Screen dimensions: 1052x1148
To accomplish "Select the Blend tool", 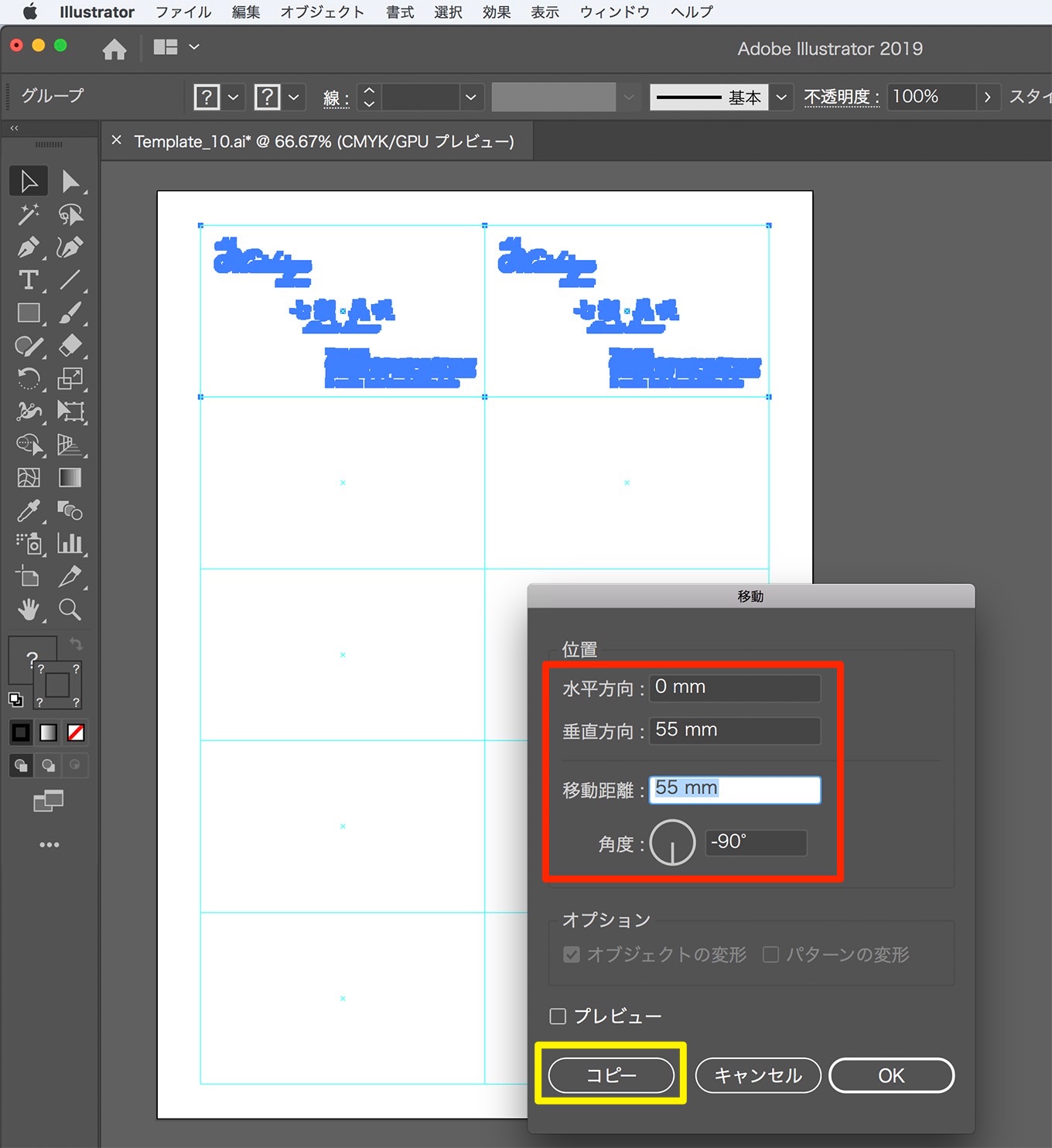I will point(70,511).
